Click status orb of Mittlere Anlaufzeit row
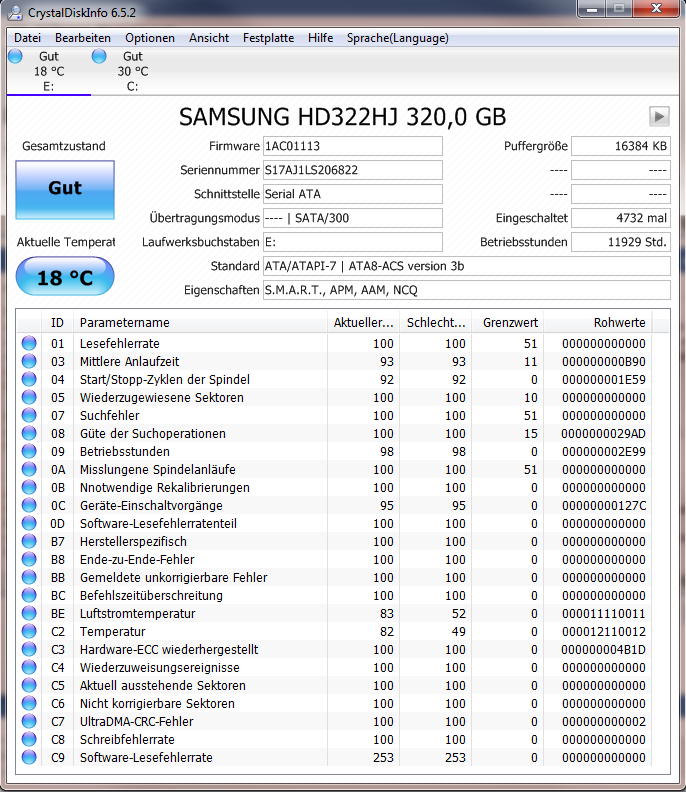The width and height of the screenshot is (686, 792). [29, 361]
